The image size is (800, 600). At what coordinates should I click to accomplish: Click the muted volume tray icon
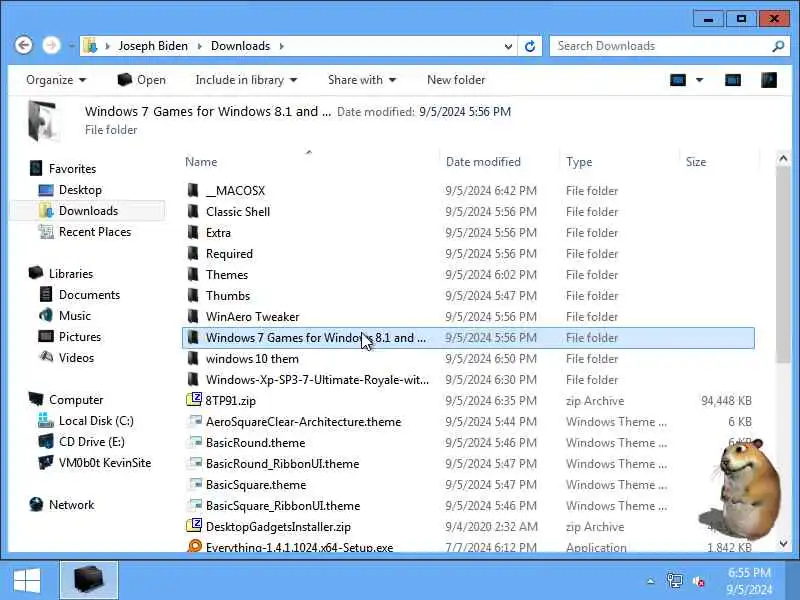pyautogui.click(x=698, y=581)
